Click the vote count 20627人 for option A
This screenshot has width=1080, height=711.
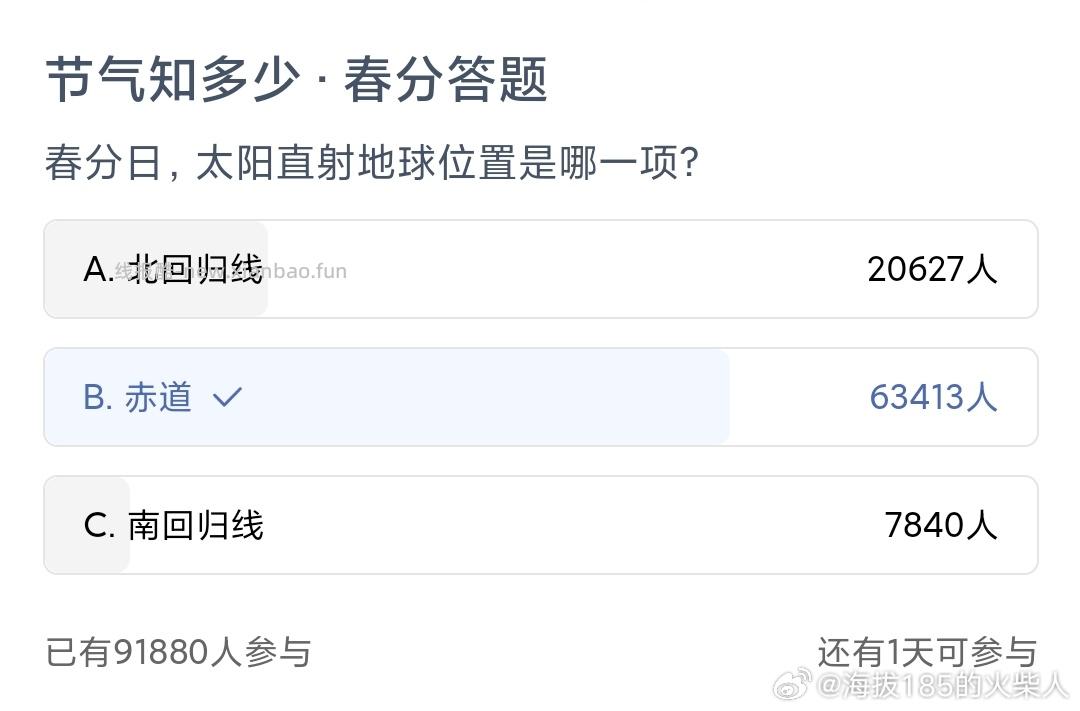932,269
